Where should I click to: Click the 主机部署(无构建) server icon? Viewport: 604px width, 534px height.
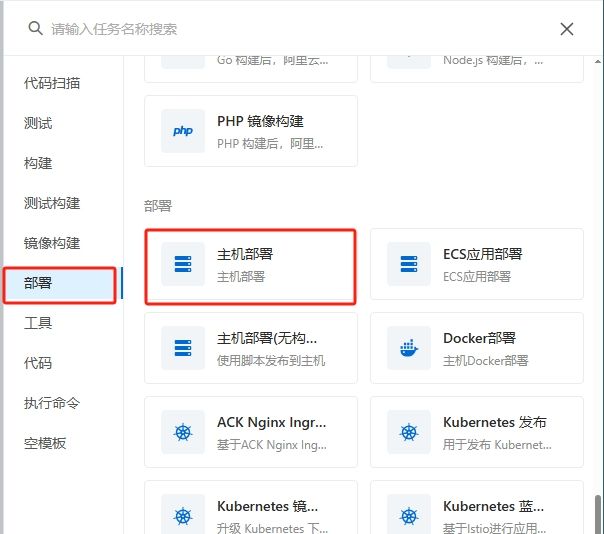click(x=183, y=348)
